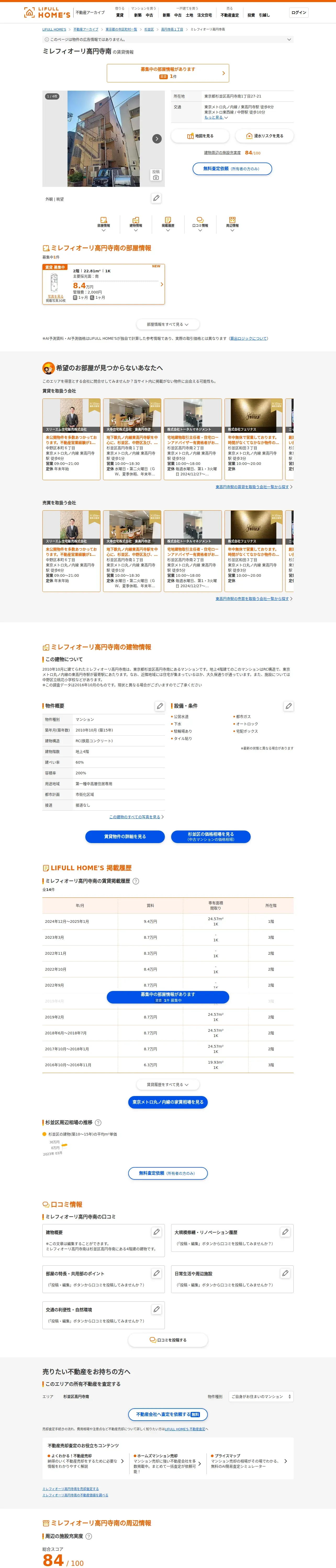Select 投資 in the header menu

pos(251,15)
